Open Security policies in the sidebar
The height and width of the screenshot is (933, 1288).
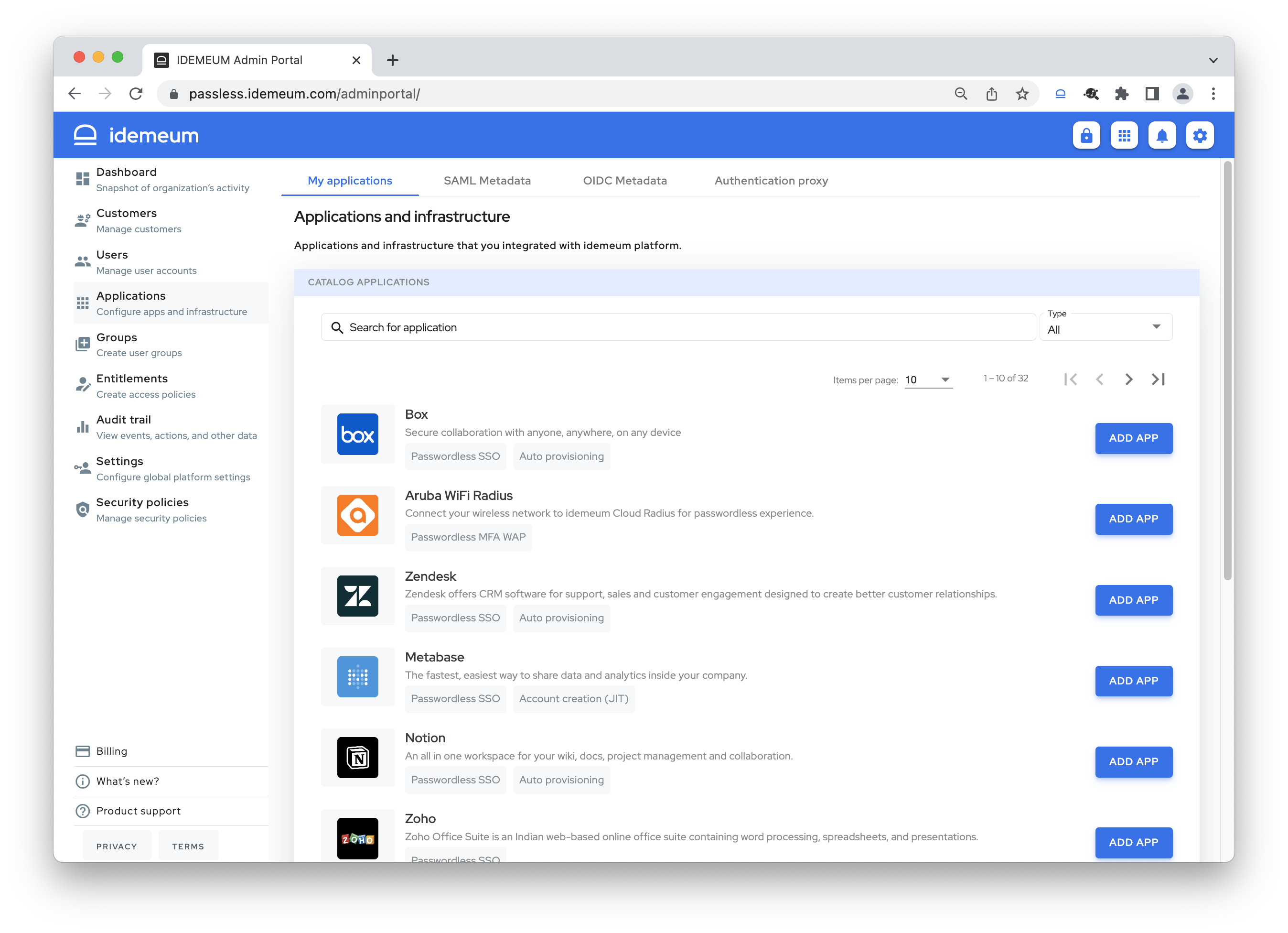[171, 510]
